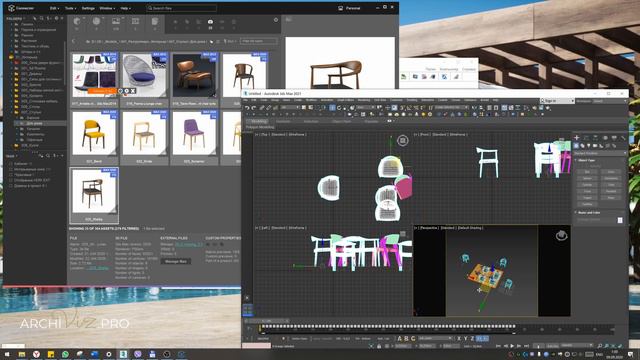Open the Windows Start menu
640x360 pixels.
(7, 354)
